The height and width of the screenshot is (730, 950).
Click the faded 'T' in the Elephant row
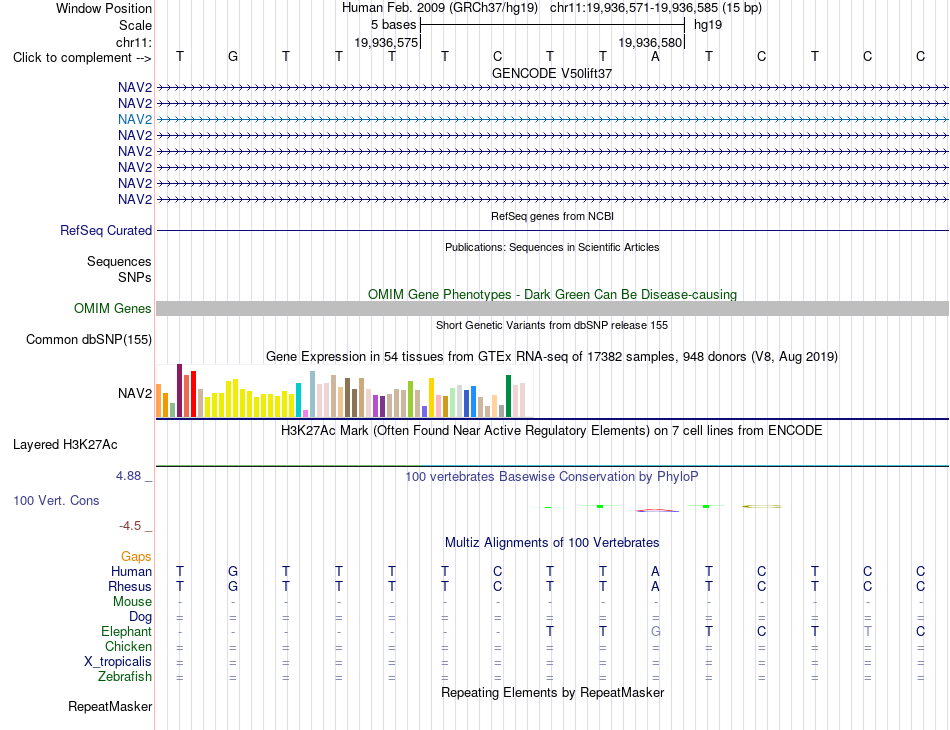point(868,631)
